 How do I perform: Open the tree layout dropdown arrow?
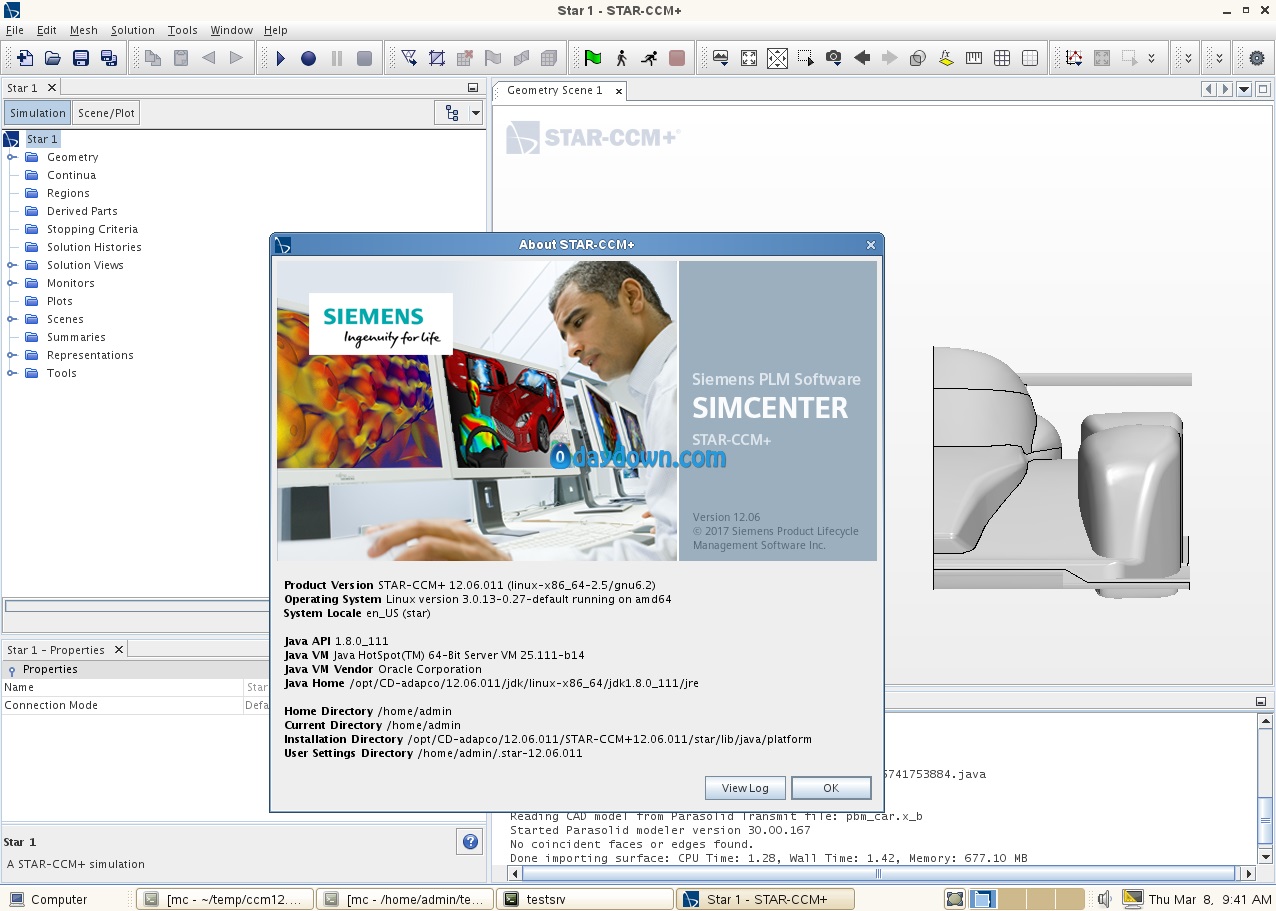475,113
